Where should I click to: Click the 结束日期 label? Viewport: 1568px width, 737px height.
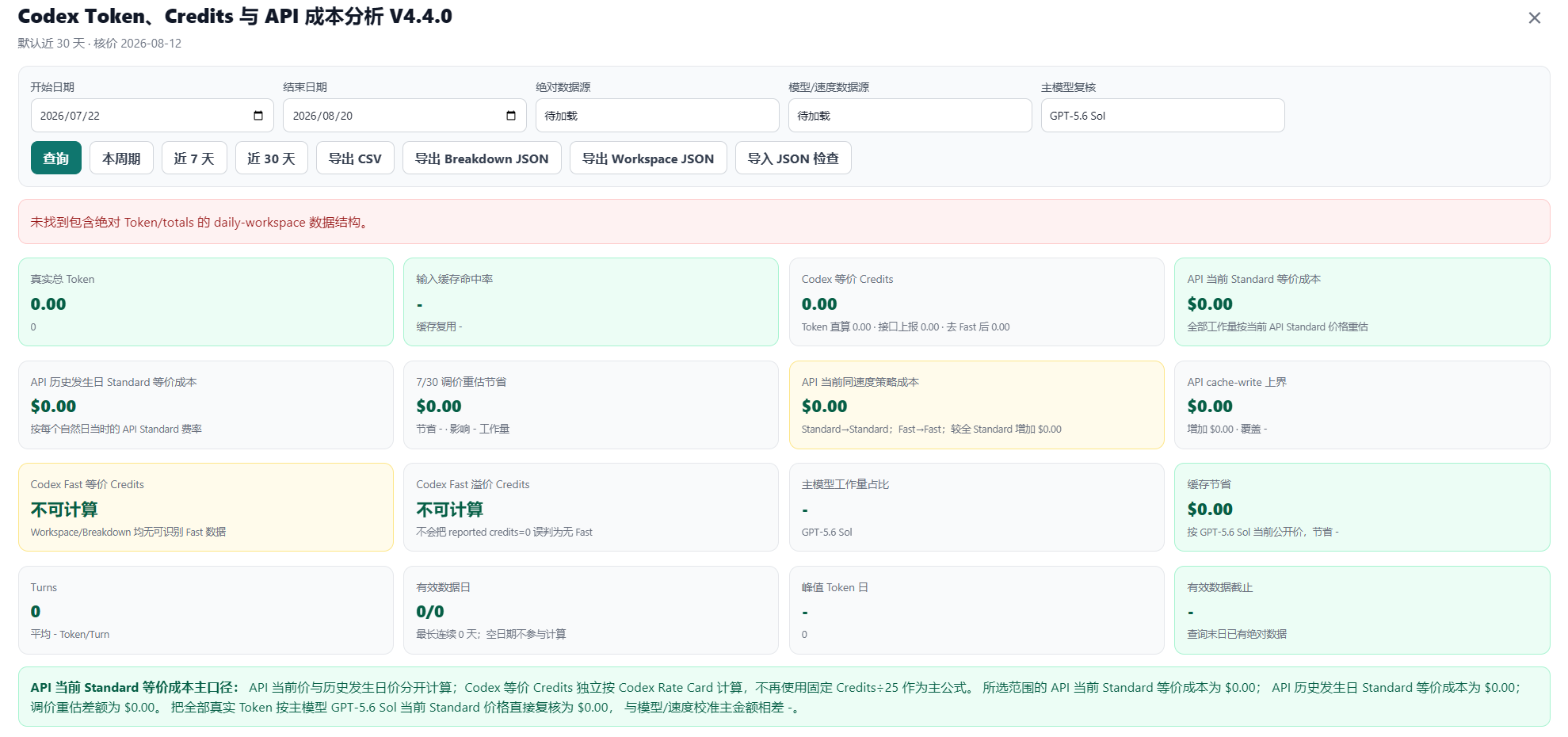pos(305,87)
